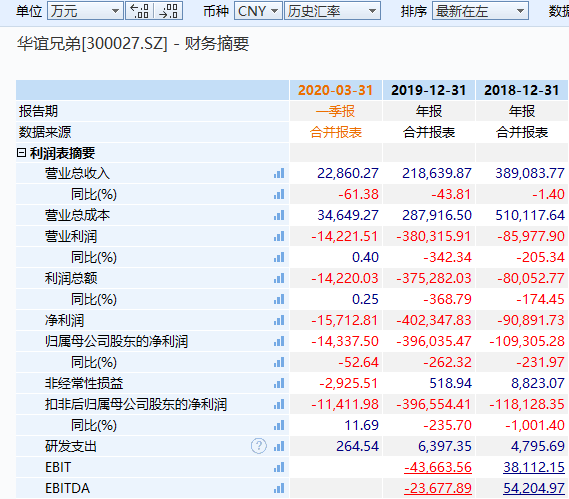Open the 历史汇率 dropdown

[332, 11]
